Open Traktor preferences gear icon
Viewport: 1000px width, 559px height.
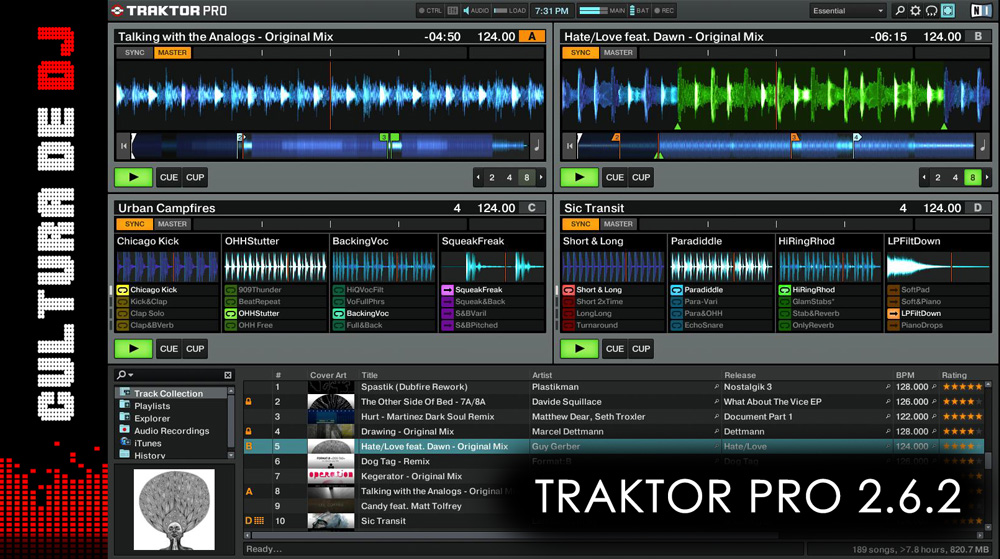[915, 11]
